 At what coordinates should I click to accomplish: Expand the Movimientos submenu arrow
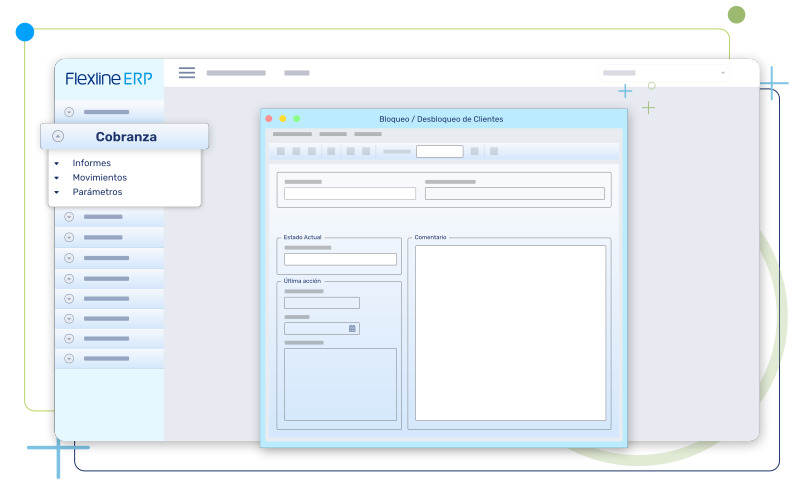(57, 178)
